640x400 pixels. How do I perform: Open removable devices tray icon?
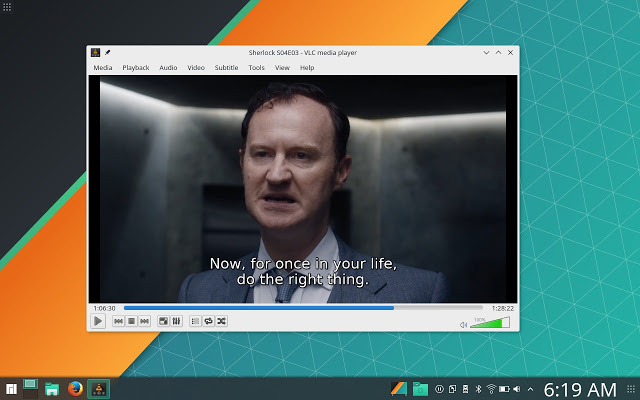[465, 389]
